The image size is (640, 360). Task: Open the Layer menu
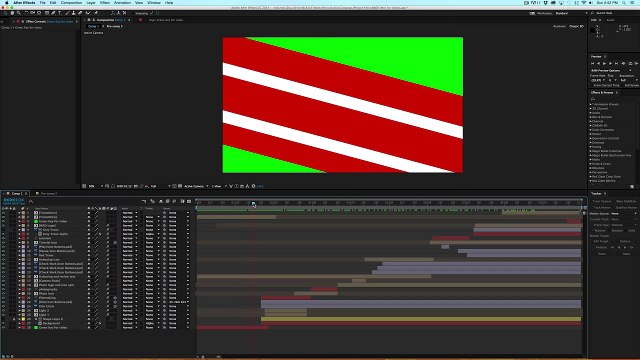point(91,2)
